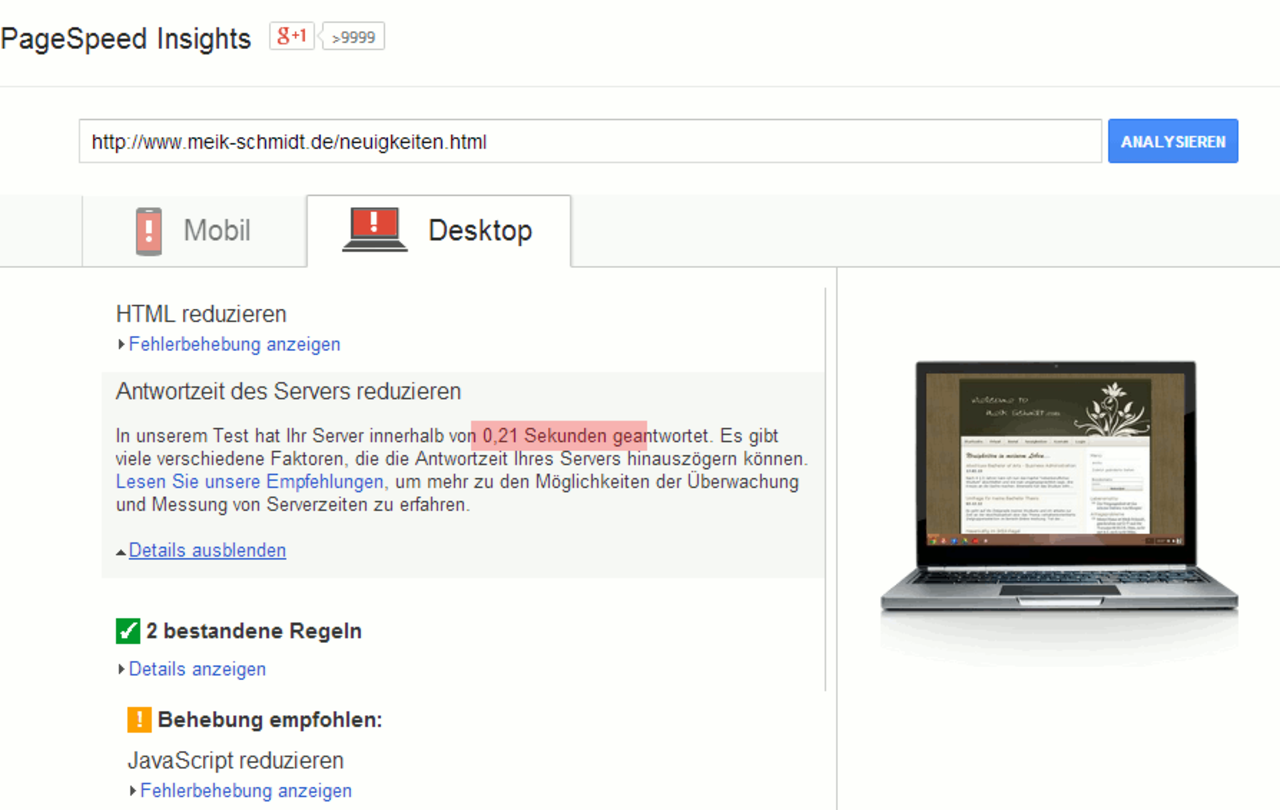Image resolution: width=1280 pixels, height=810 pixels.
Task: Click the HTML reduzieren heading
Action: (201, 314)
